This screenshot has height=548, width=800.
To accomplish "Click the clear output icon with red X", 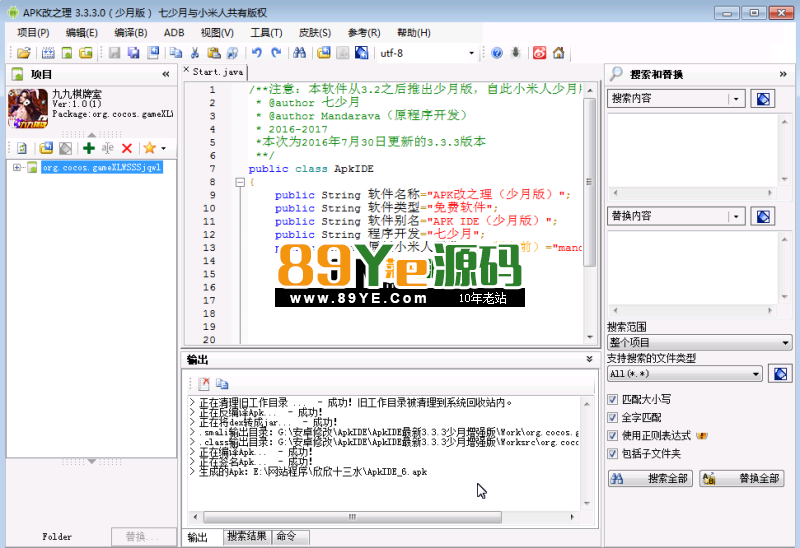I will click(x=204, y=384).
